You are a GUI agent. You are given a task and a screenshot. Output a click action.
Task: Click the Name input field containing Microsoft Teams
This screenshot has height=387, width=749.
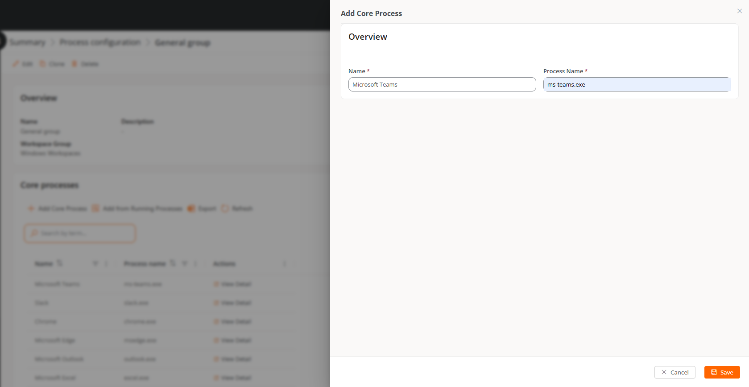click(442, 85)
